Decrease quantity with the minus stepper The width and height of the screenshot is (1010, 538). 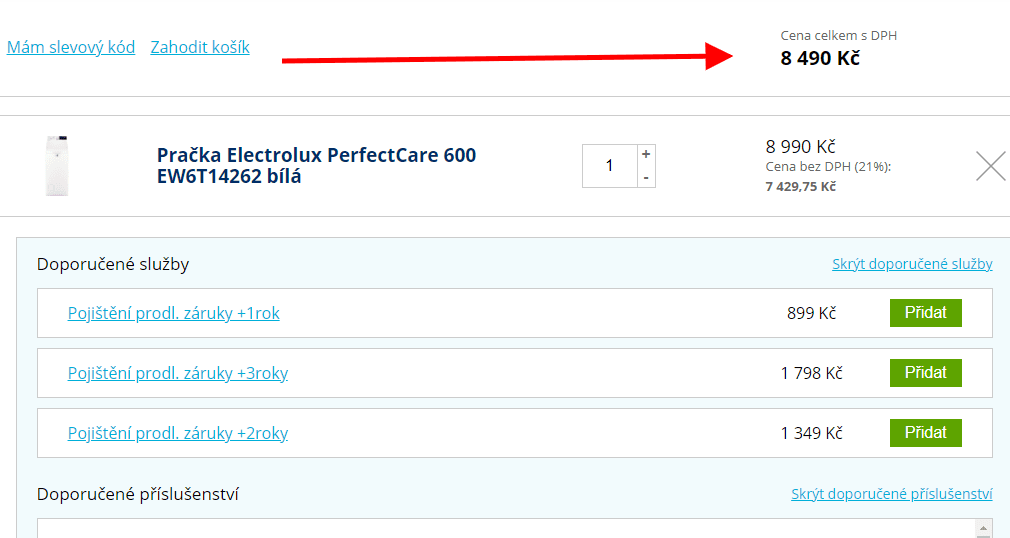point(646,177)
